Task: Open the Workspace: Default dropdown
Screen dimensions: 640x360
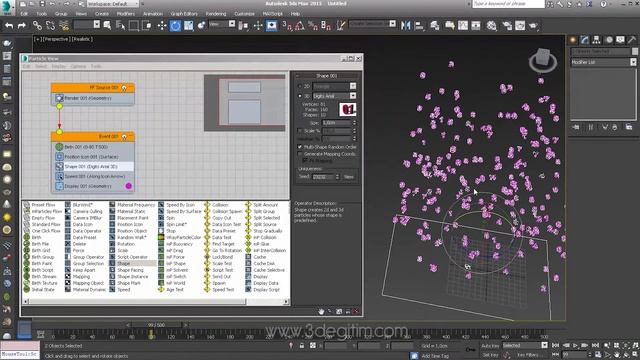Action: coord(112,4)
